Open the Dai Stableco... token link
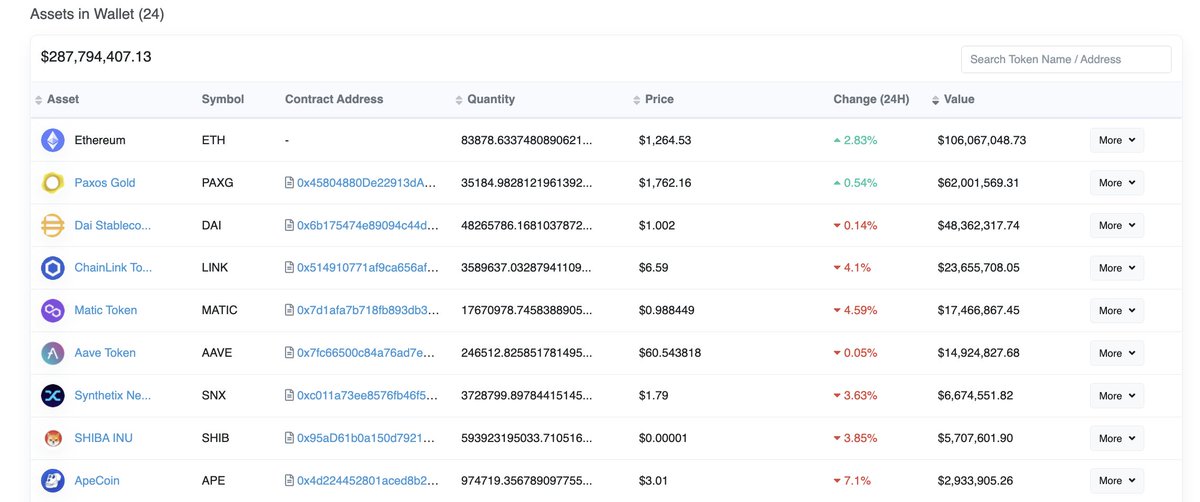This screenshot has height=502, width=1200. pyautogui.click(x=113, y=225)
